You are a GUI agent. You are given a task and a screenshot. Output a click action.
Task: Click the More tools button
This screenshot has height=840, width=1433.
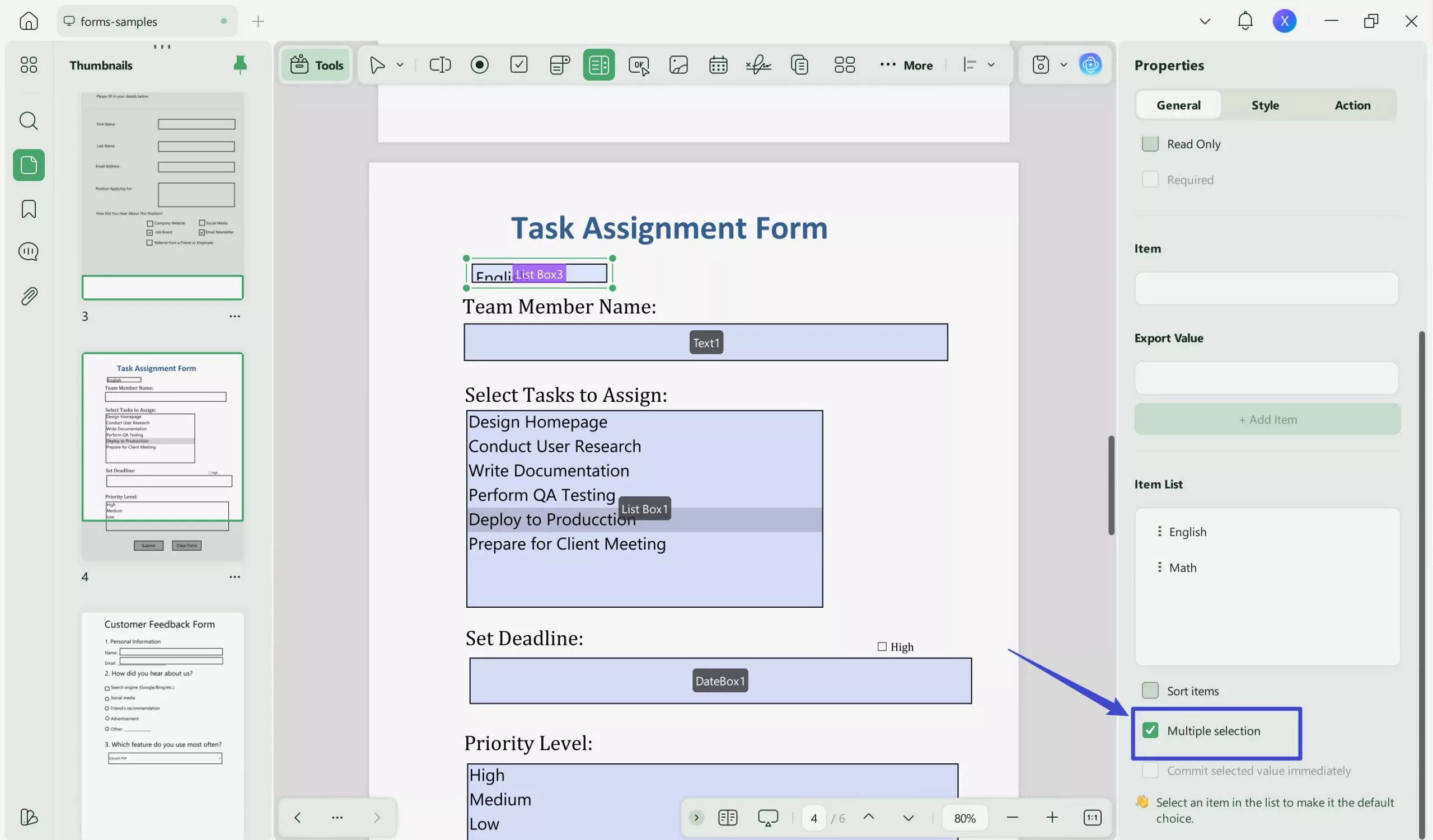(x=906, y=65)
